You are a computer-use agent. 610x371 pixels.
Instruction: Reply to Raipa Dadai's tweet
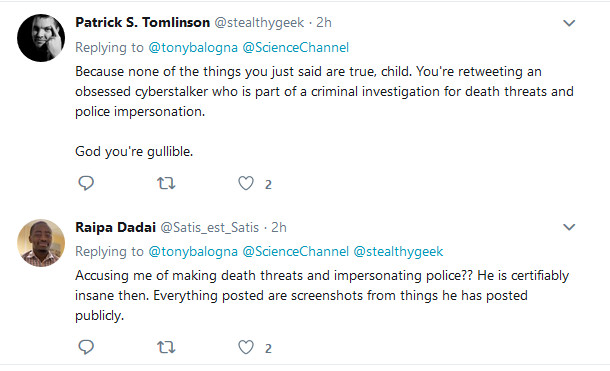pos(86,347)
